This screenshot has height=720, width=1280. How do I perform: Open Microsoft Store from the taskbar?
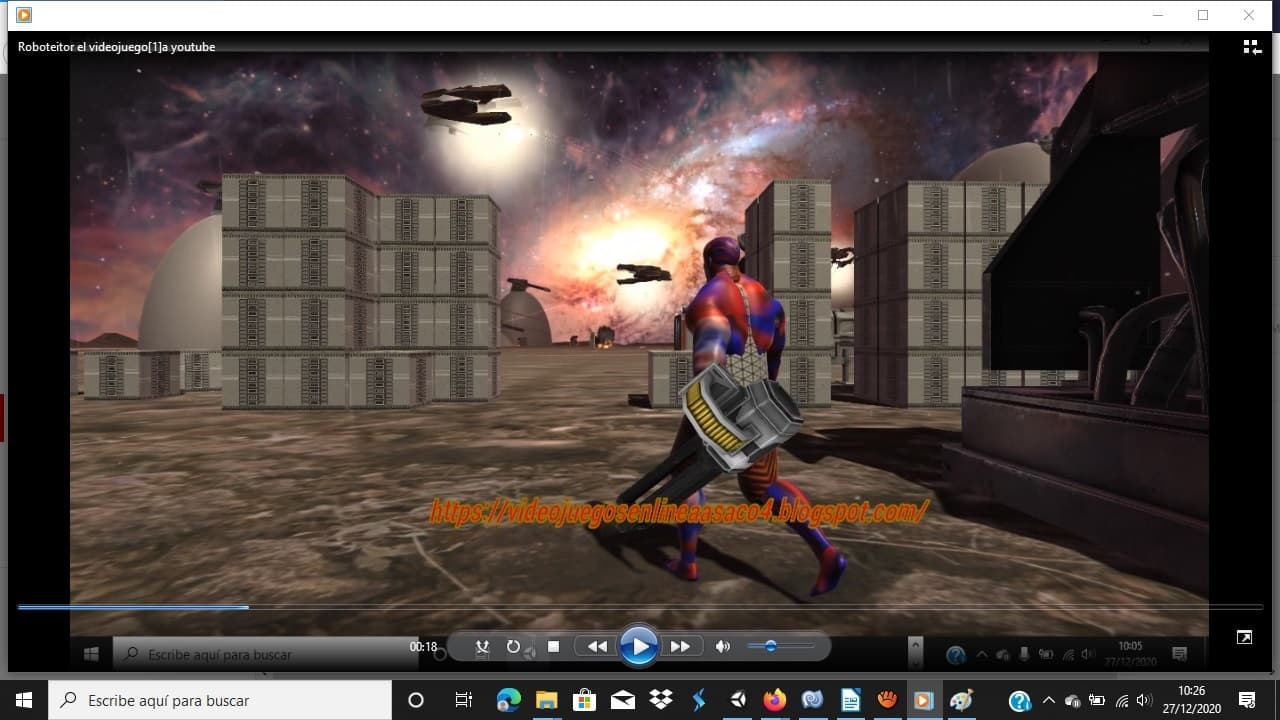[584, 700]
